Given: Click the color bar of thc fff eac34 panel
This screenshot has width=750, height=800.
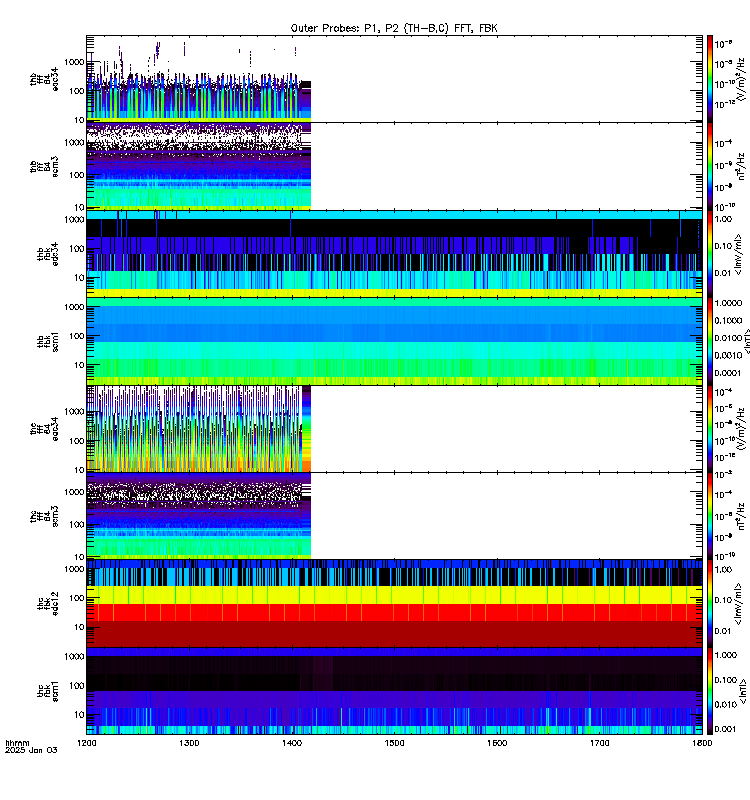Looking at the screenshot, I should point(710,429).
